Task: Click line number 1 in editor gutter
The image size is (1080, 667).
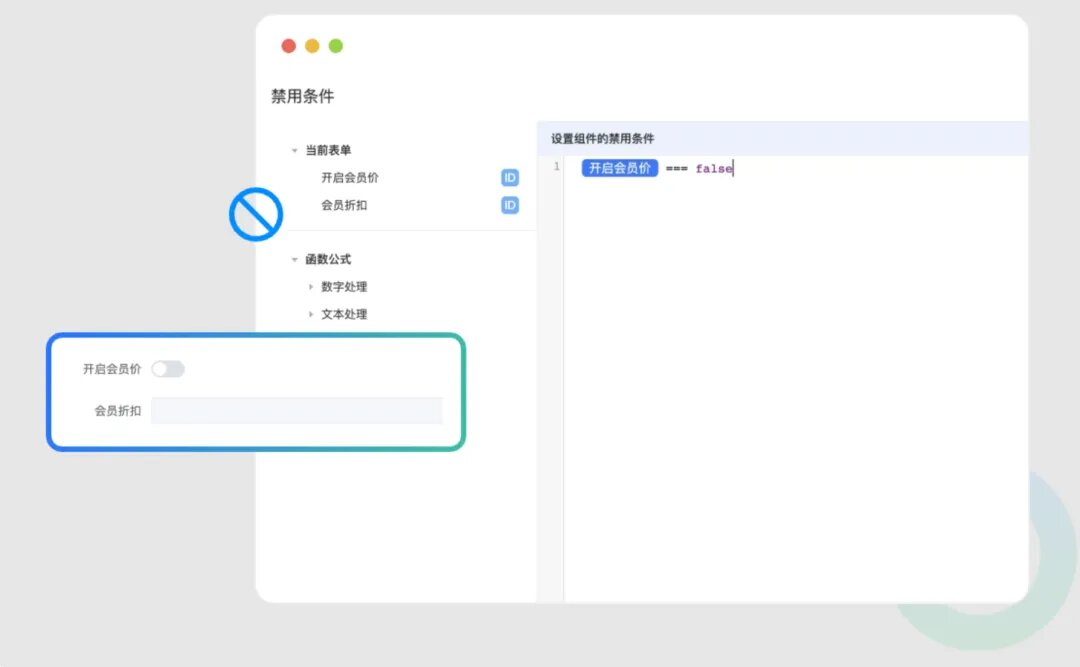Action: (x=557, y=167)
